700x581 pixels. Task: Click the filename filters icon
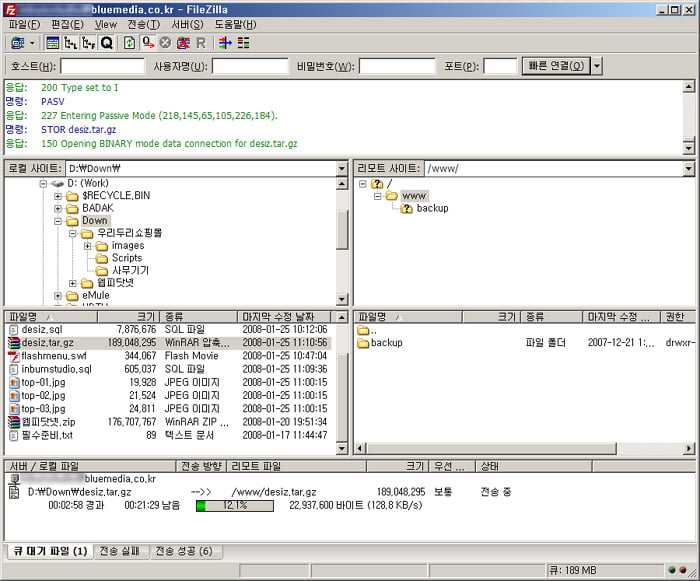[x=244, y=43]
